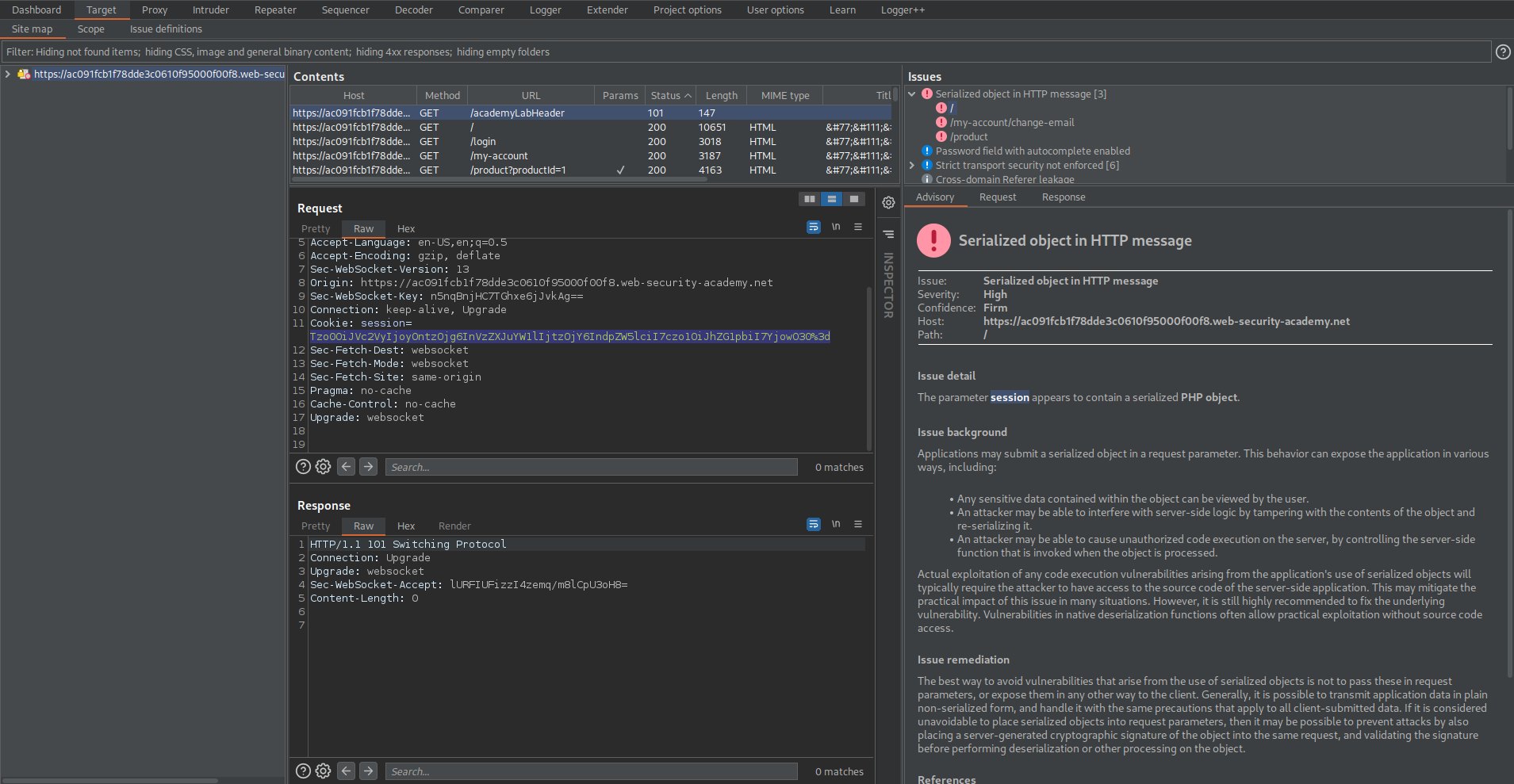The height and width of the screenshot is (784, 1514).
Task: Switch to the Repeater tab
Action: pyautogui.click(x=275, y=10)
